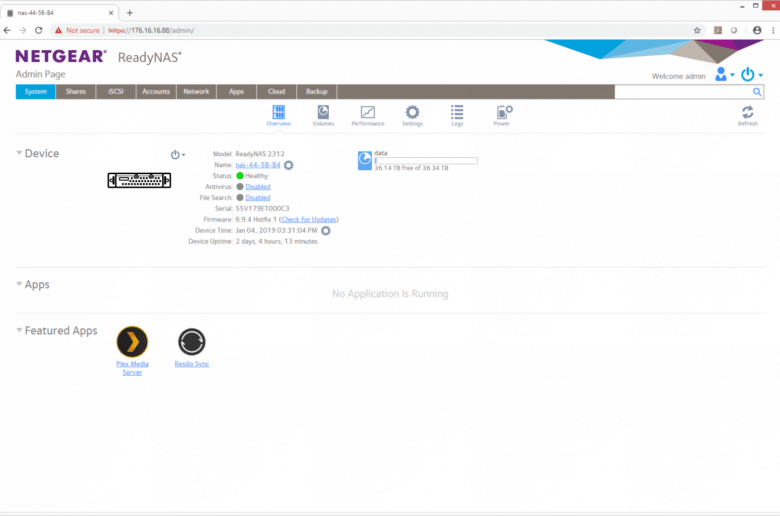This screenshot has height=516, width=780.
Task: Click the NETGEAR logo
Action: tap(61, 56)
